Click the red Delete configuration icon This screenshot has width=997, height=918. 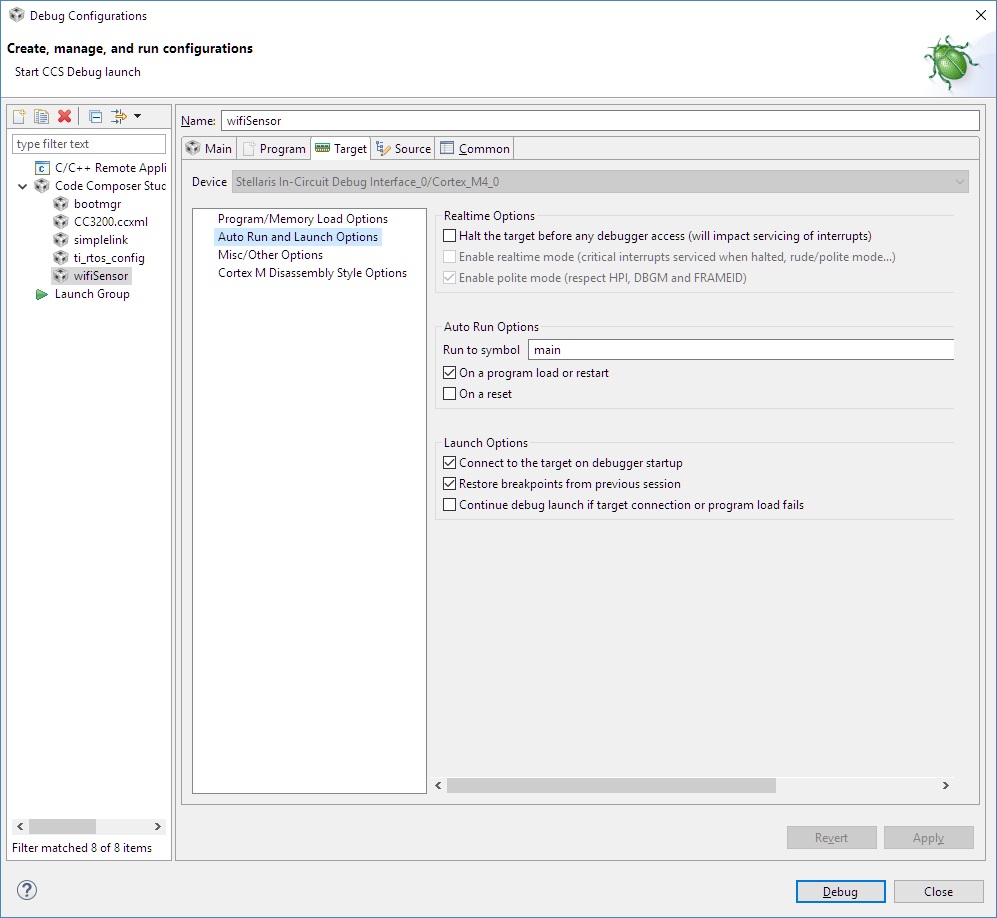64,116
